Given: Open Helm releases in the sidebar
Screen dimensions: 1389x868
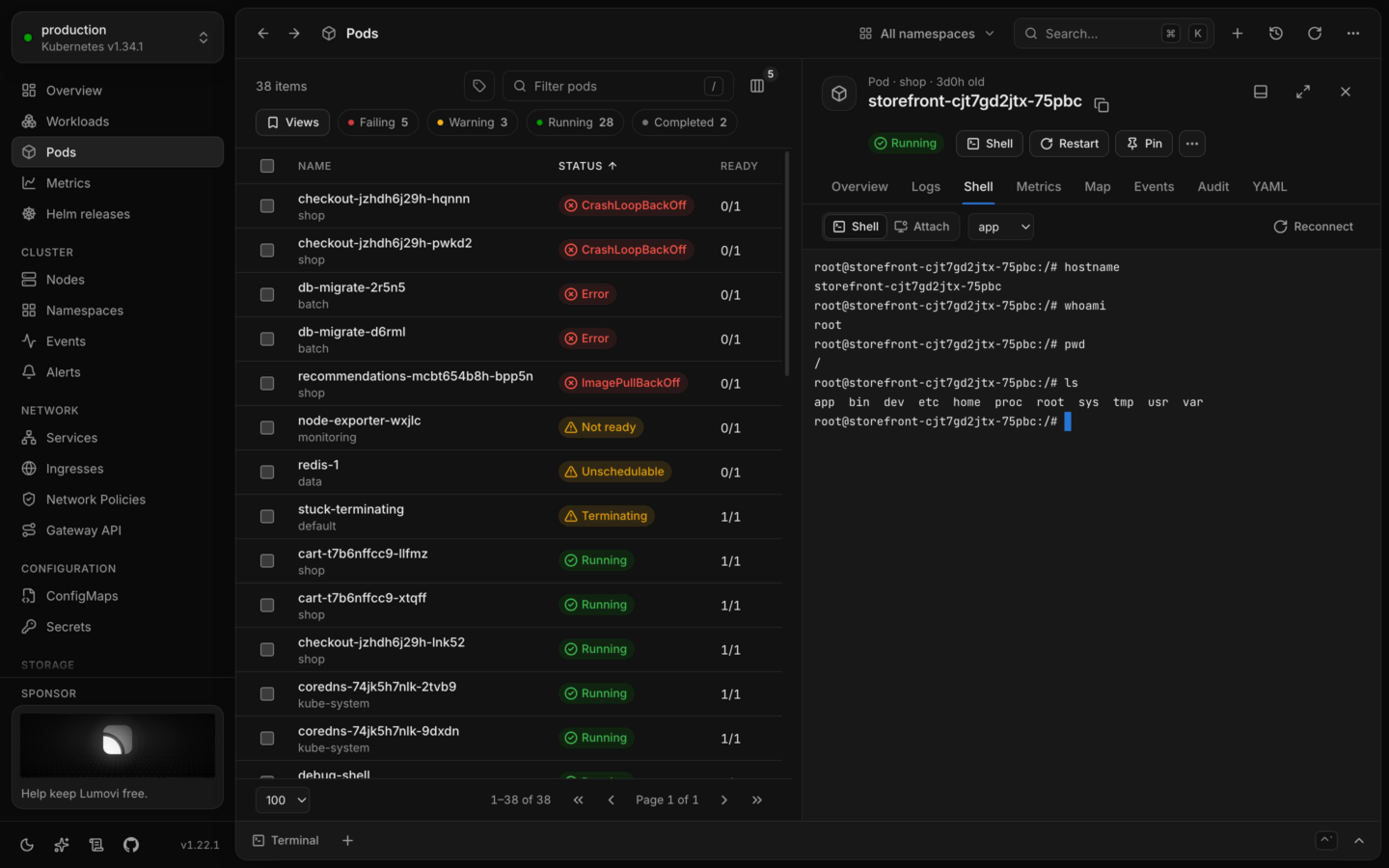Looking at the screenshot, I should pos(118,214).
